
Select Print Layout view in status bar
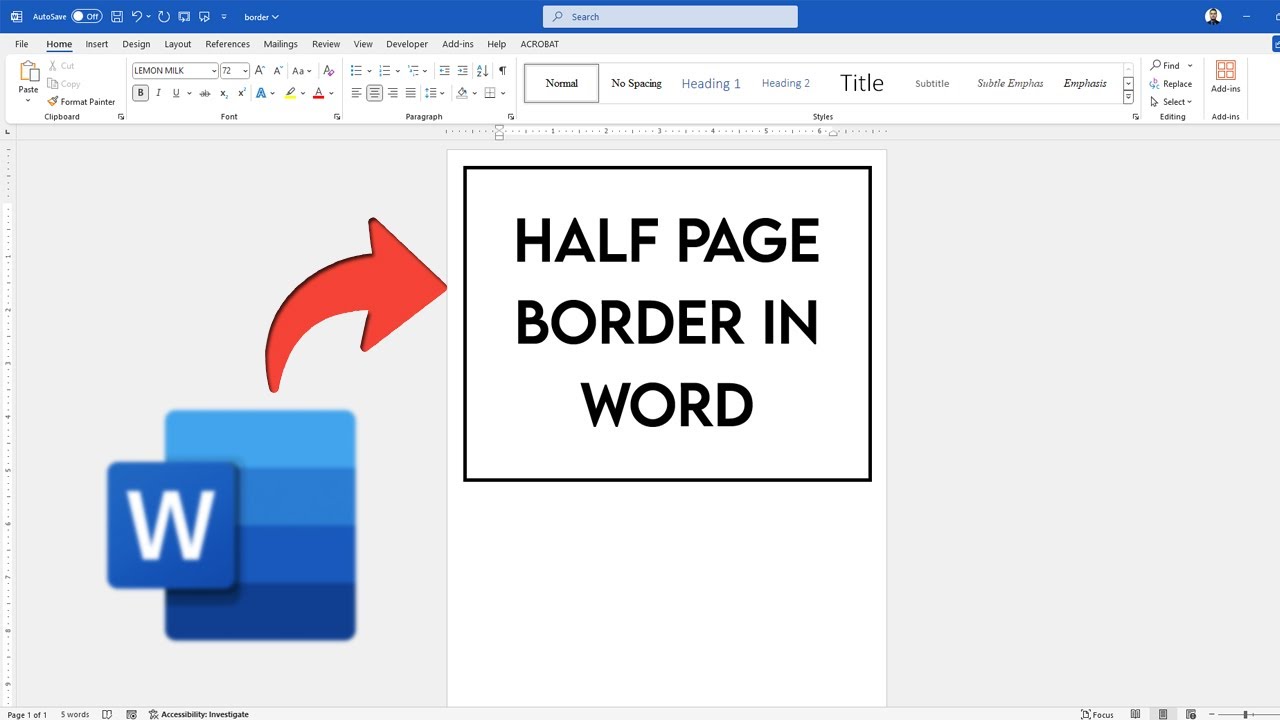(1162, 714)
